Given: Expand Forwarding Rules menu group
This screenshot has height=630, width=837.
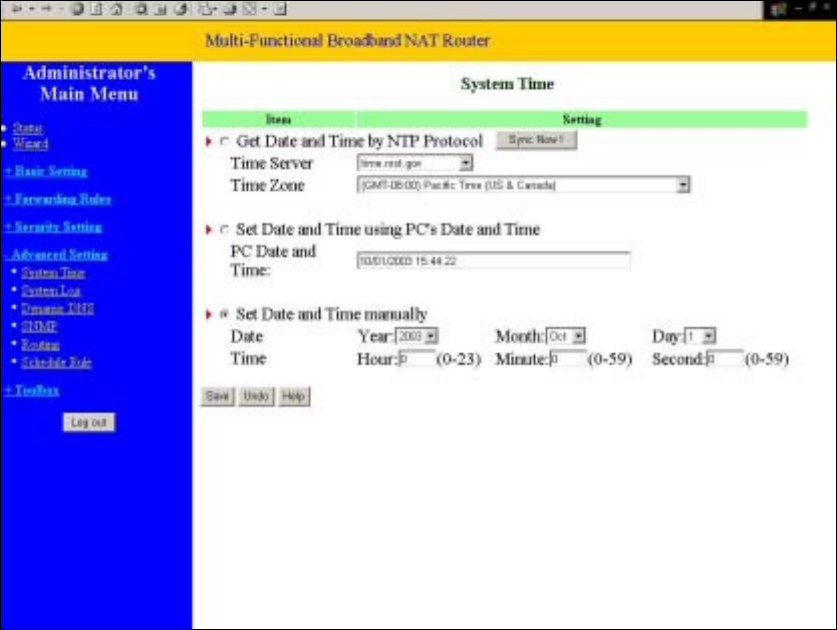Looking at the screenshot, I should point(58,199).
